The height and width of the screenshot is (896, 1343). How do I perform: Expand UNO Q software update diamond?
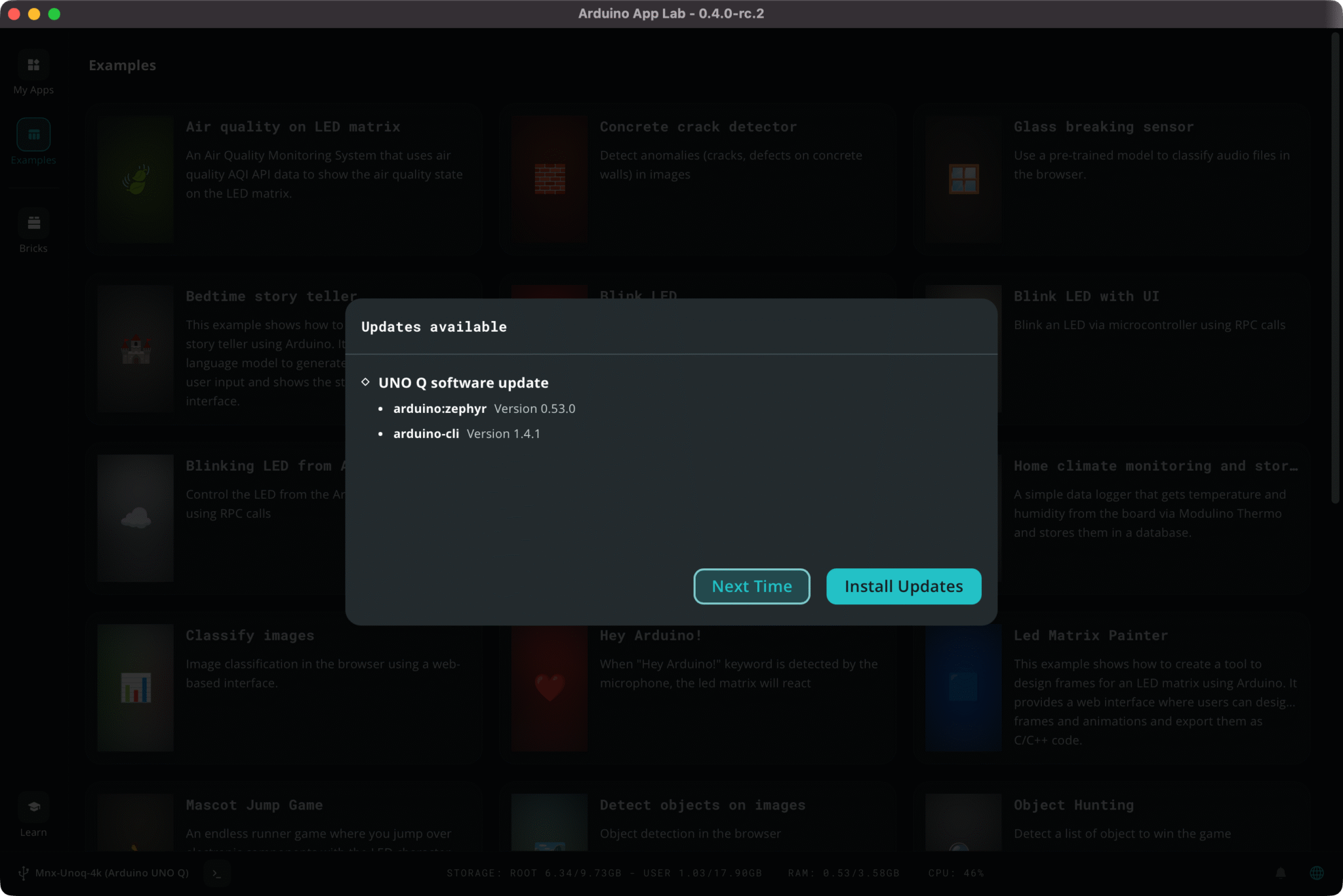pyautogui.click(x=365, y=382)
